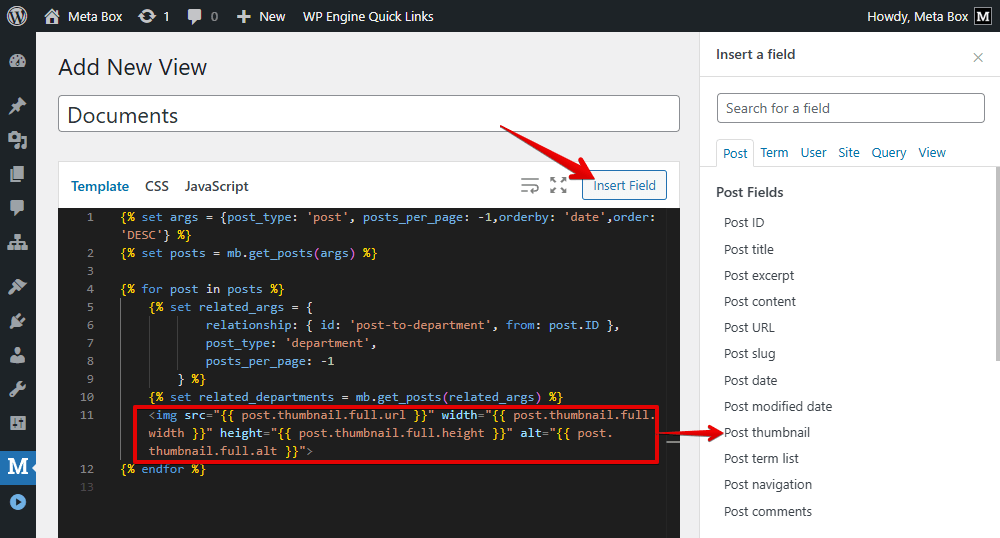Viewport: 1000px width, 538px height.
Task: Click the Insert Field button
Action: click(x=624, y=185)
